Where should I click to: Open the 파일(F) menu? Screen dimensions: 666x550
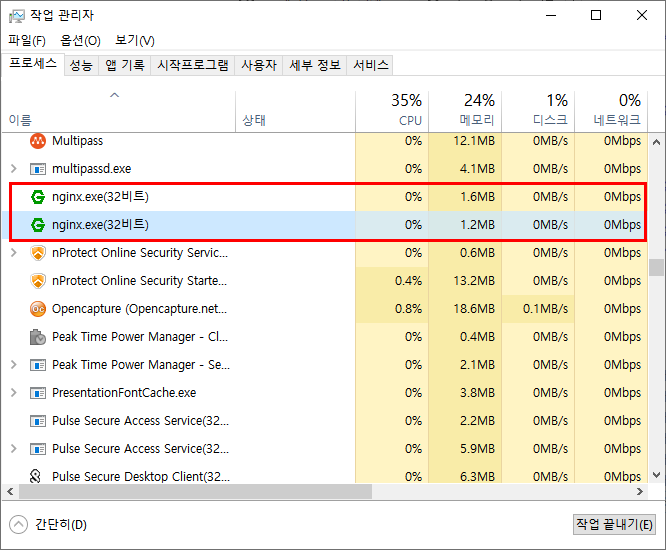27,41
